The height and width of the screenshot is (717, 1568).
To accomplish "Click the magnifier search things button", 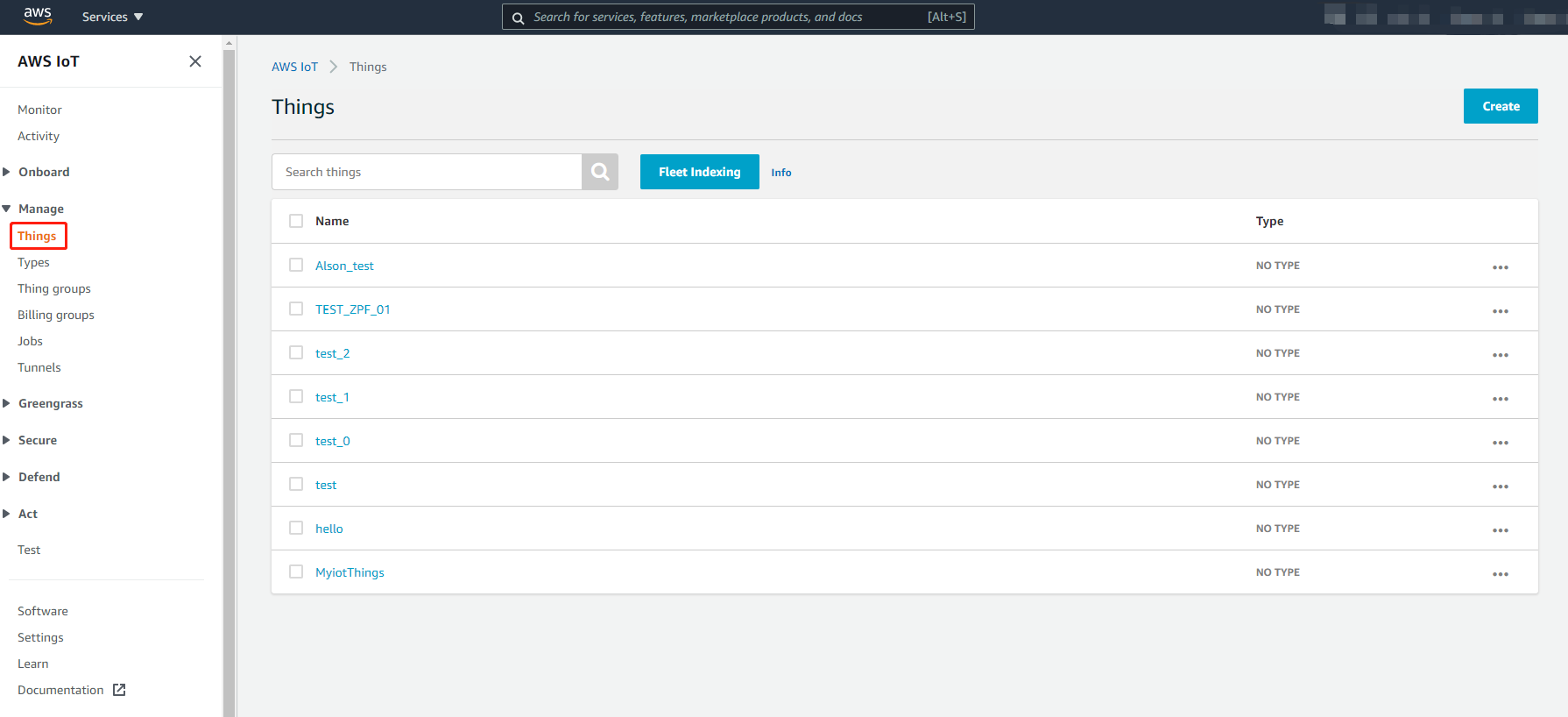I will pos(600,172).
